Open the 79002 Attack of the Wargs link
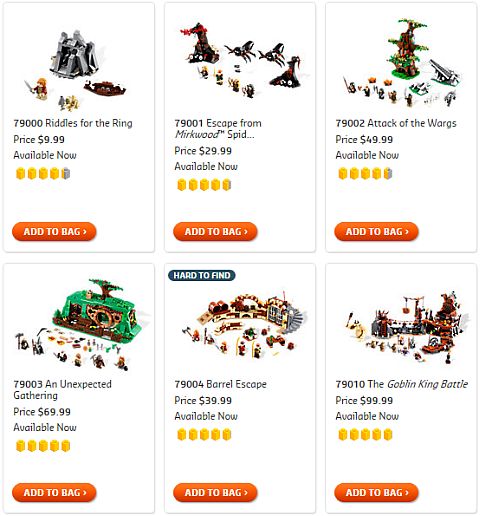480x516 pixels. pos(396,123)
